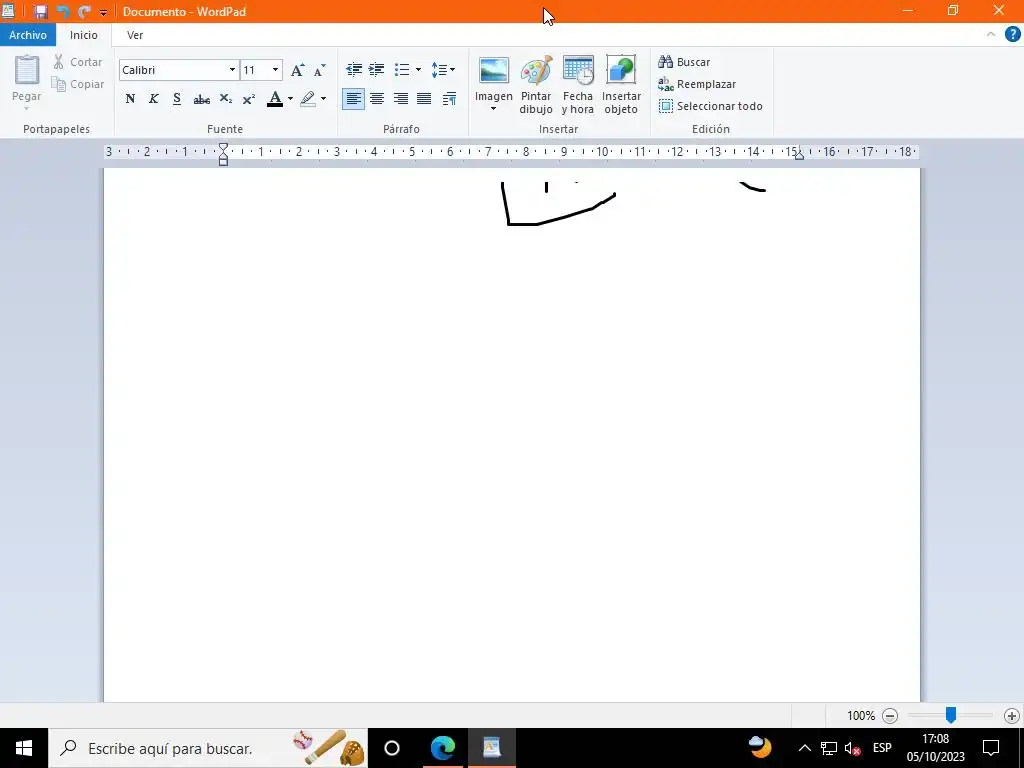The image size is (1024, 768).
Task: Align text to the left
Action: point(353,99)
